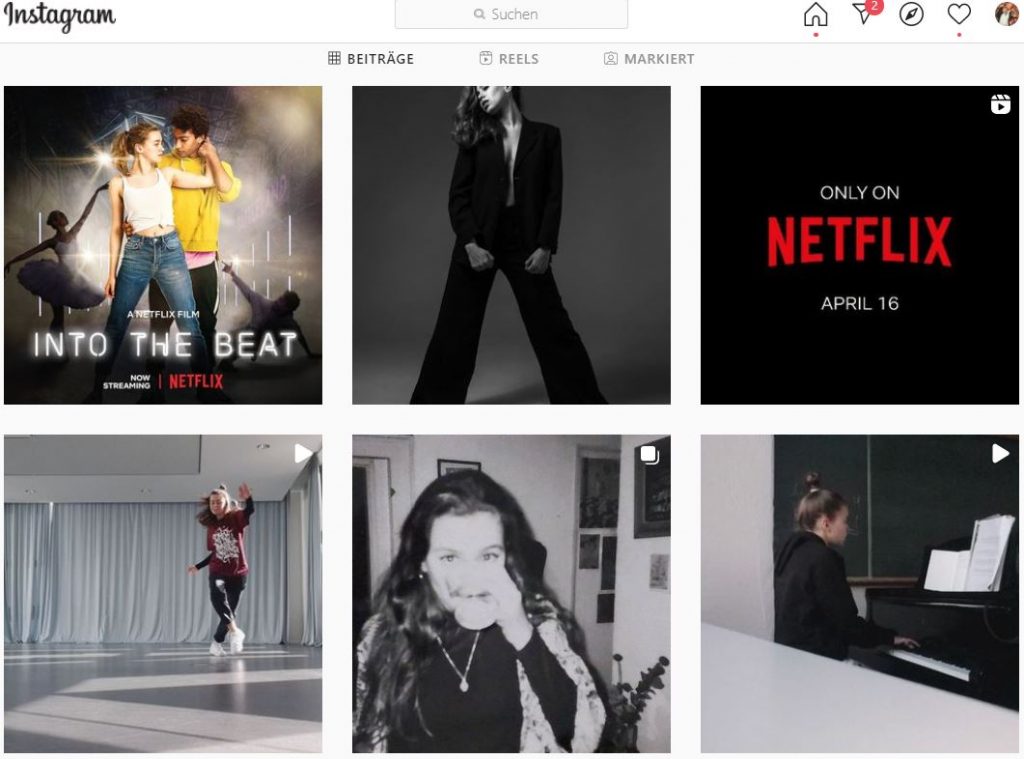The height and width of the screenshot is (759, 1024).
Task: Open the Home feed icon
Action: tap(816, 15)
